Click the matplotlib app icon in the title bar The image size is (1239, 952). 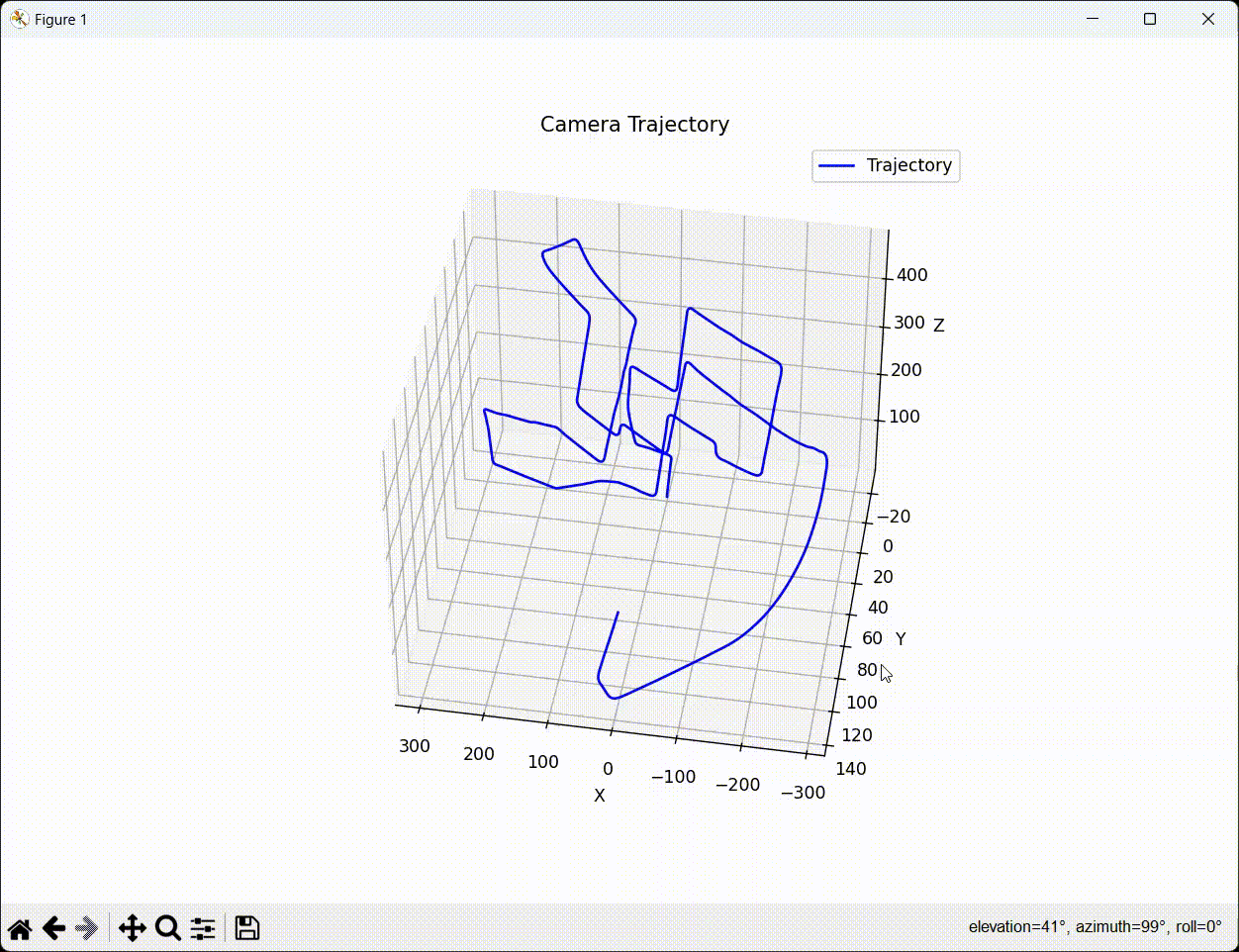click(x=19, y=19)
